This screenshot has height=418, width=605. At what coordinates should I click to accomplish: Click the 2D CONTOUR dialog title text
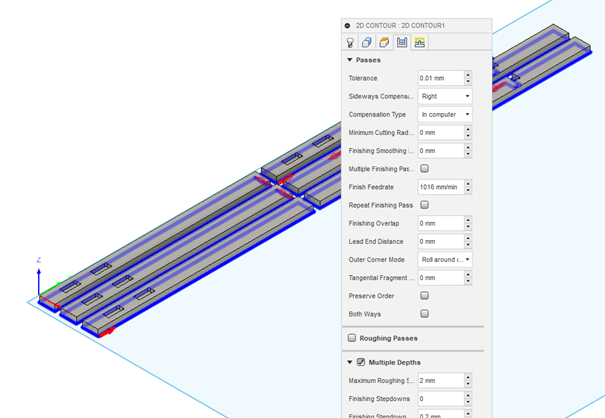pyautogui.click(x=400, y=25)
